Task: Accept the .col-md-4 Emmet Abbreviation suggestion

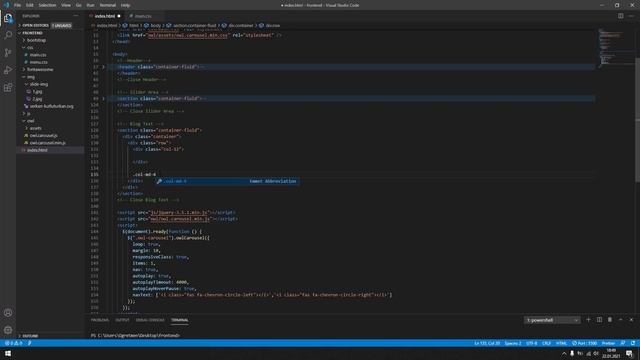Action: pyautogui.click(x=227, y=181)
